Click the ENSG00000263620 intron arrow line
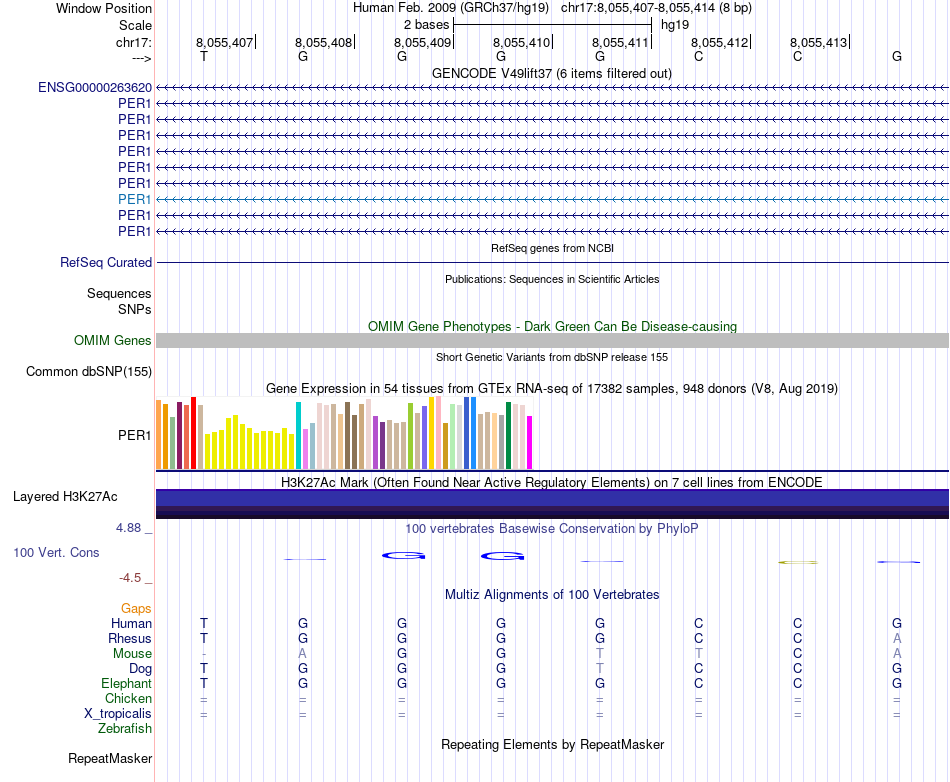Screen dimensions: 950x782 coord(552,87)
